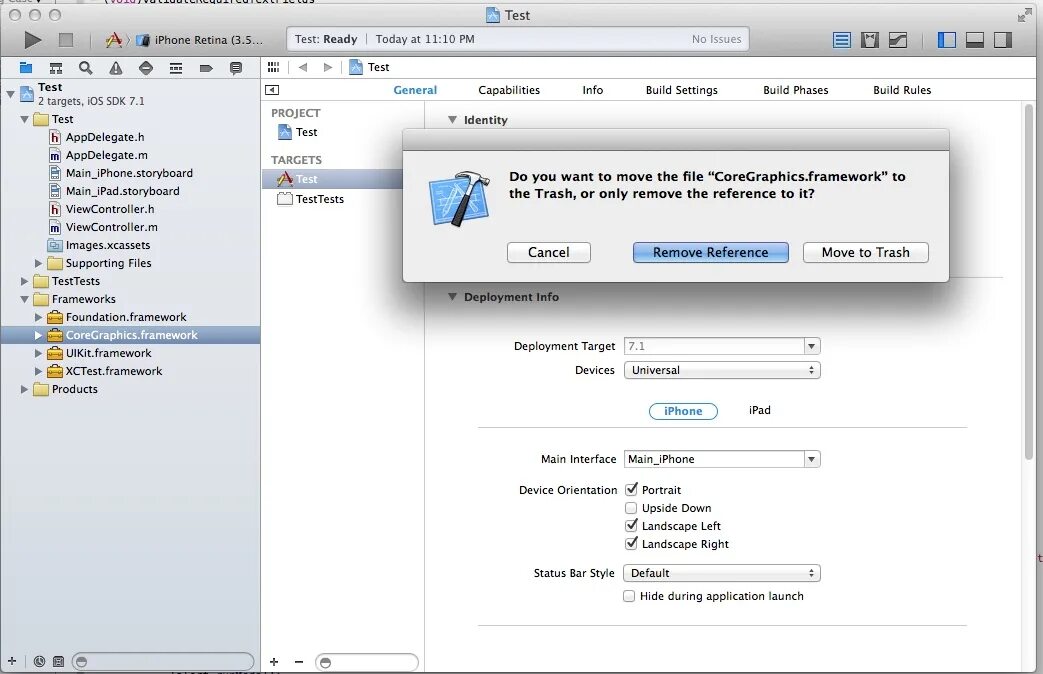Stop the running build
Screen dimensions: 1043x674
point(66,40)
